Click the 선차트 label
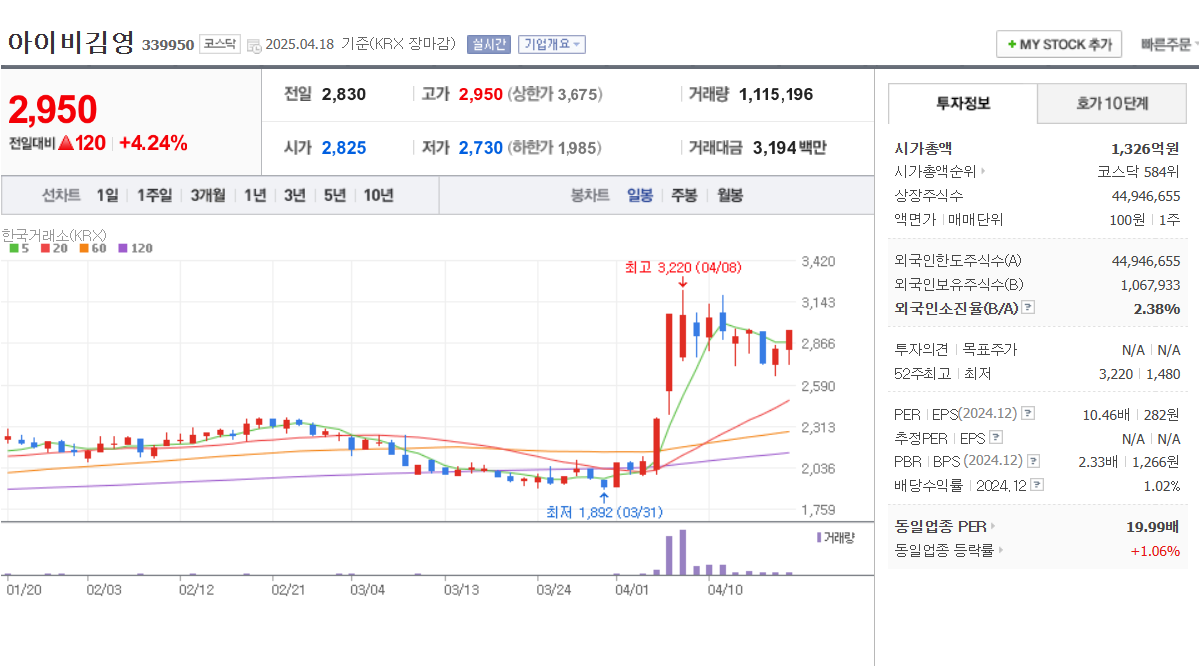The width and height of the screenshot is (1199, 666). pyautogui.click(x=60, y=196)
